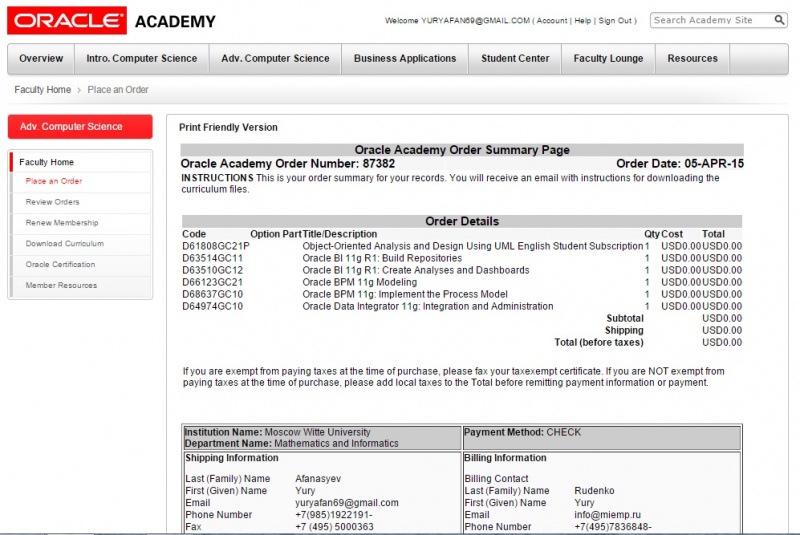Click Order Date 05-APR-15 text

coord(680,164)
